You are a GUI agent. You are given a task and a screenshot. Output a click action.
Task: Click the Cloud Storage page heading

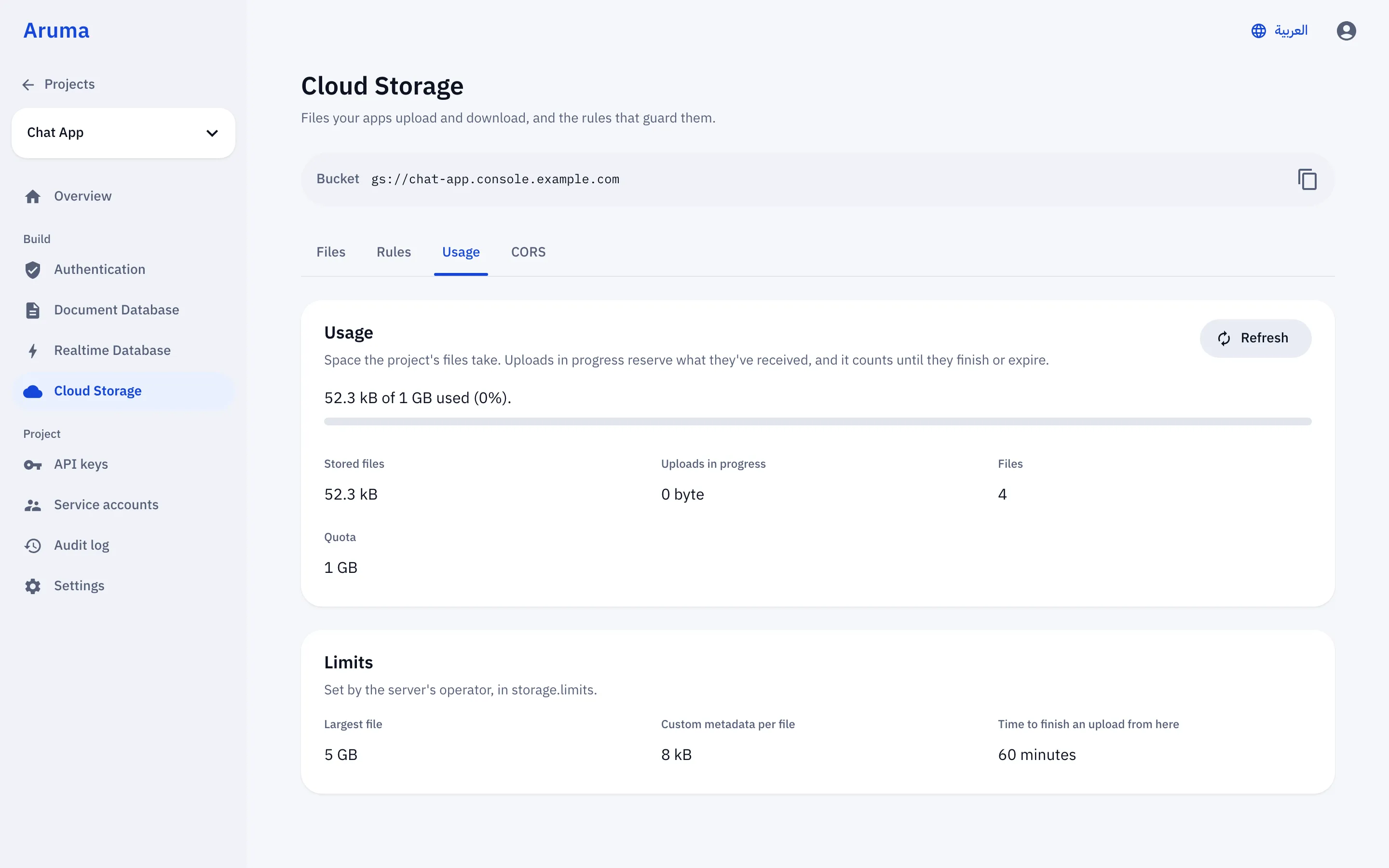click(382, 86)
